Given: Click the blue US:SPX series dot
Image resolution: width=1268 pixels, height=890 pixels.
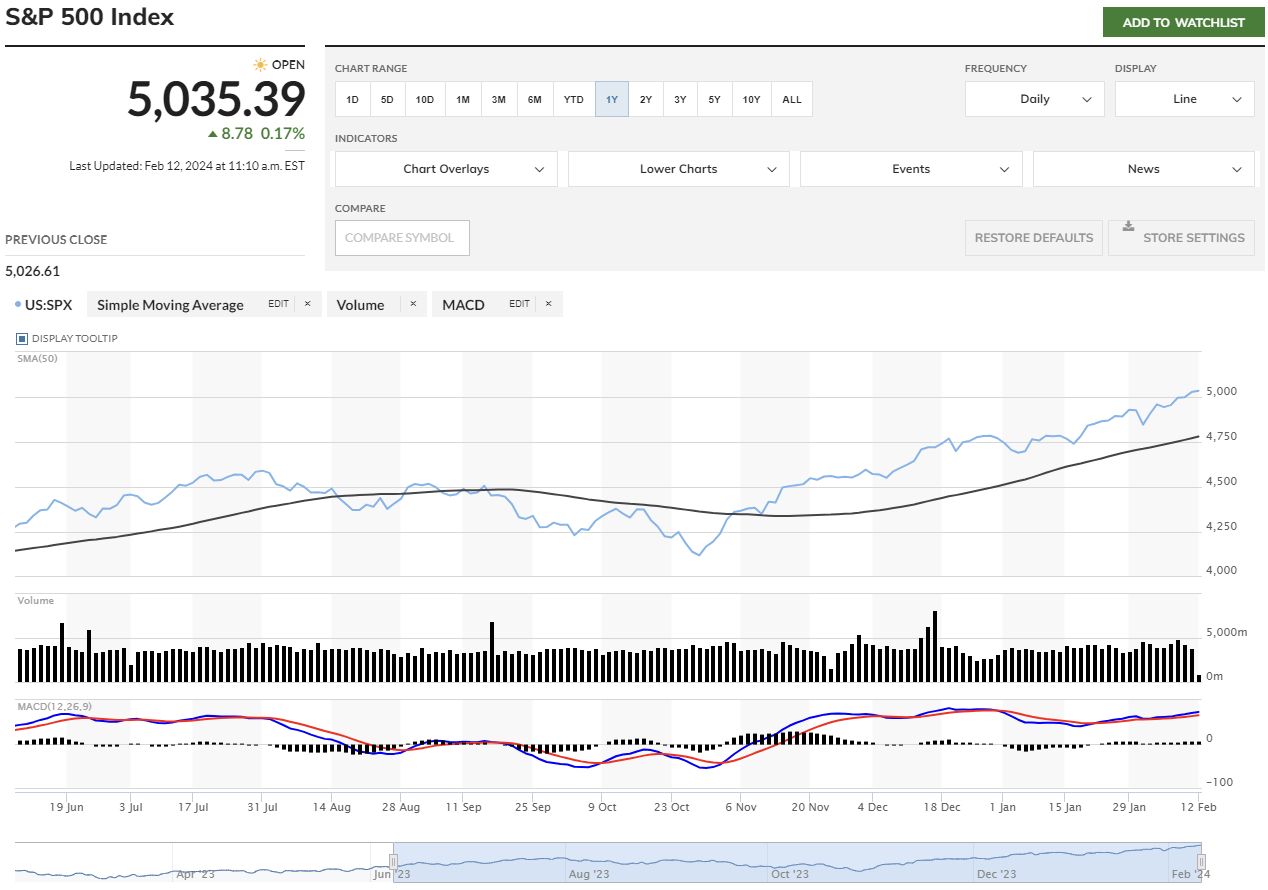Looking at the screenshot, I should [18, 304].
